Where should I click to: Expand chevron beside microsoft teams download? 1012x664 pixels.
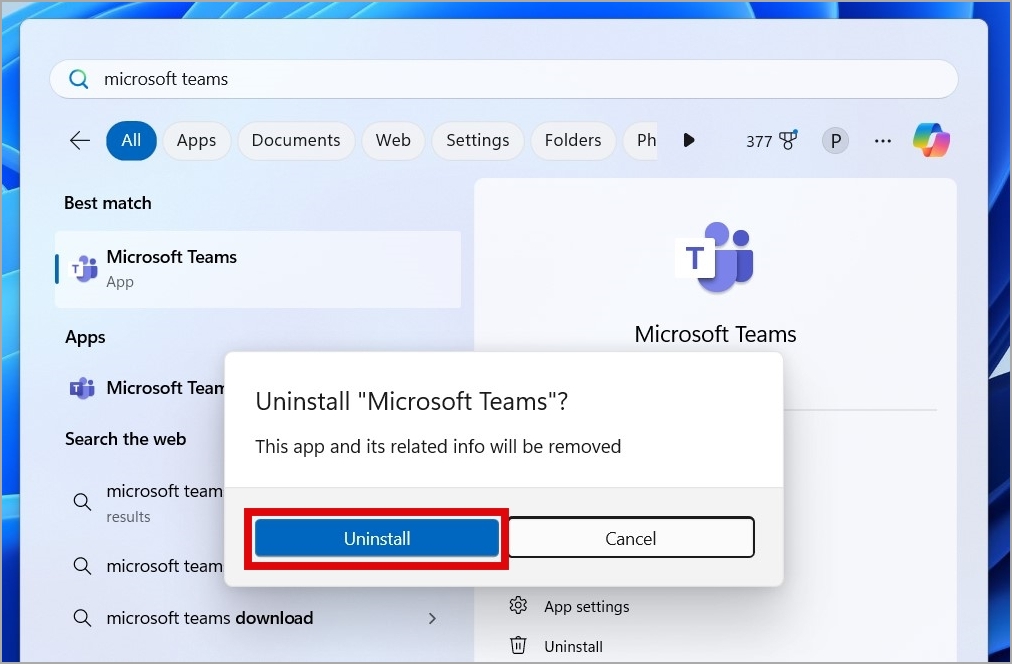point(432,618)
